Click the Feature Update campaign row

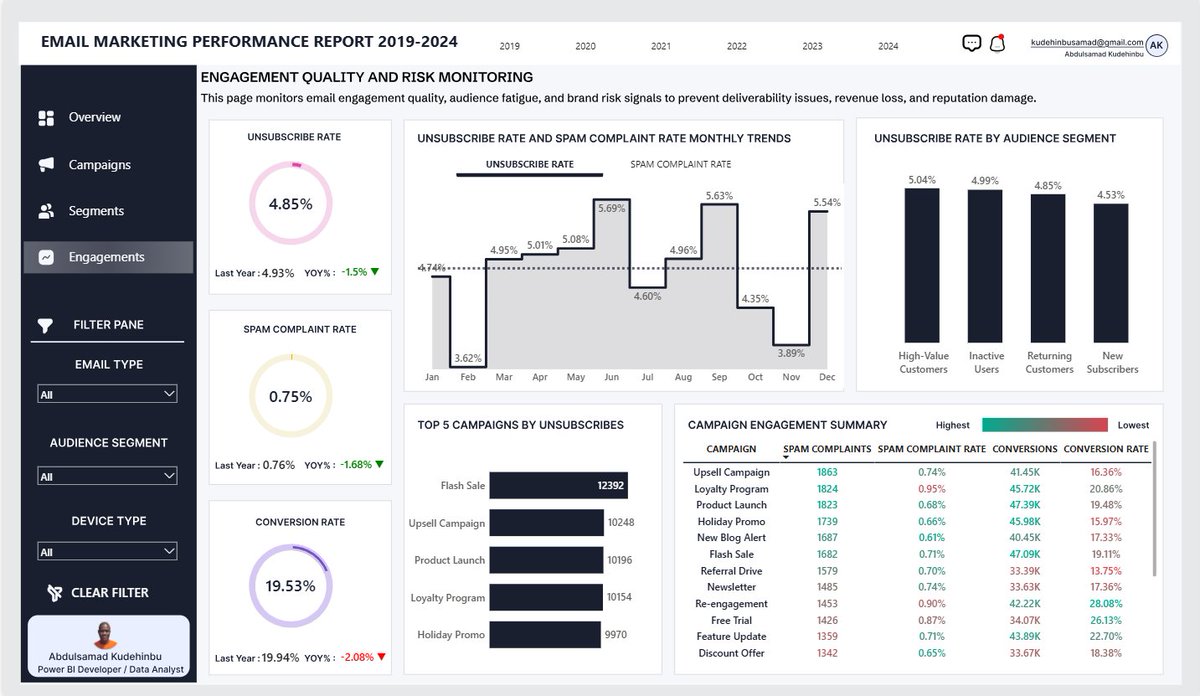click(917, 637)
